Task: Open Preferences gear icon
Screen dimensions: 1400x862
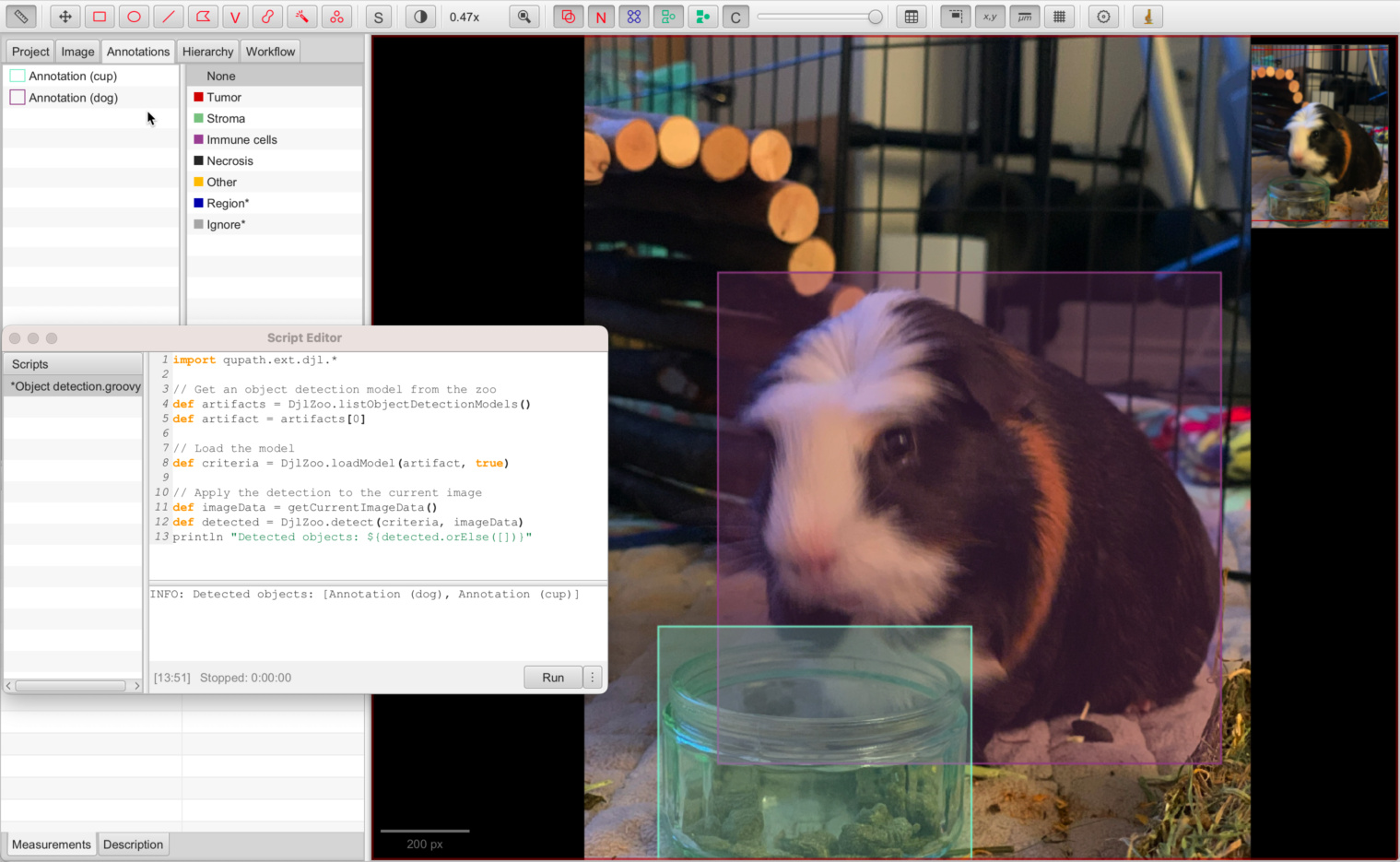Action: (1103, 17)
